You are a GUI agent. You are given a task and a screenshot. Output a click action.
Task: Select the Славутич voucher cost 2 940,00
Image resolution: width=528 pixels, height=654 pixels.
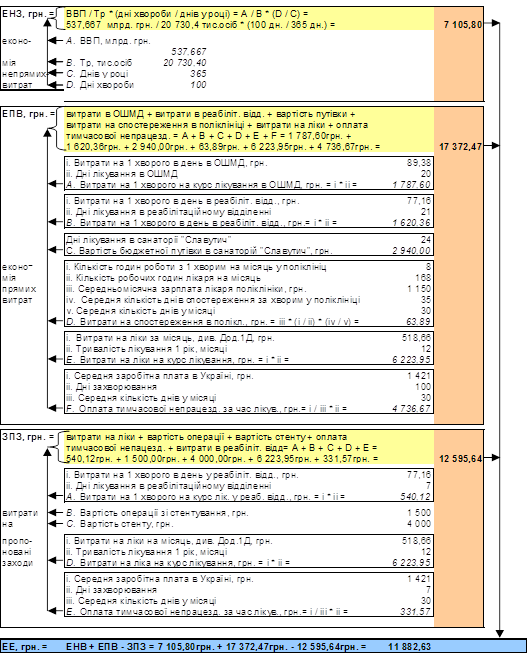tap(411, 251)
